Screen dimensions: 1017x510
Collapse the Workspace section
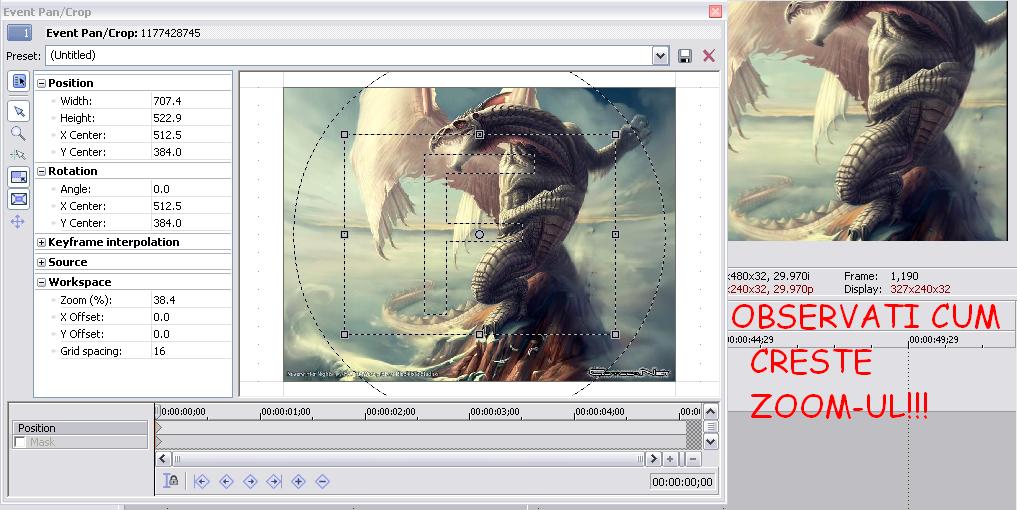[x=42, y=282]
